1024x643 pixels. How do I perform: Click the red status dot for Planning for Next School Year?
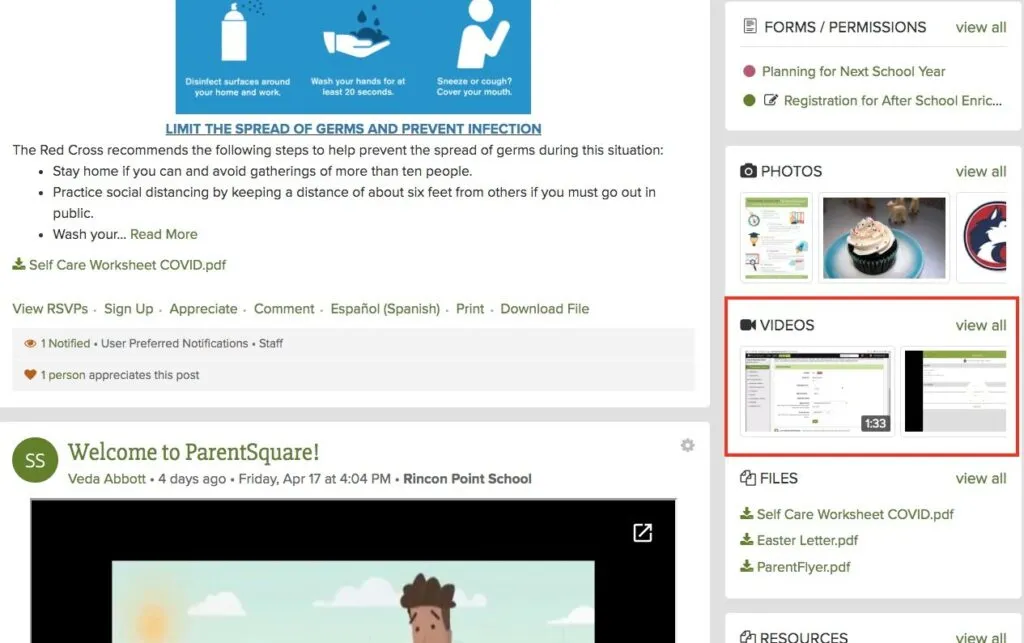coord(749,71)
